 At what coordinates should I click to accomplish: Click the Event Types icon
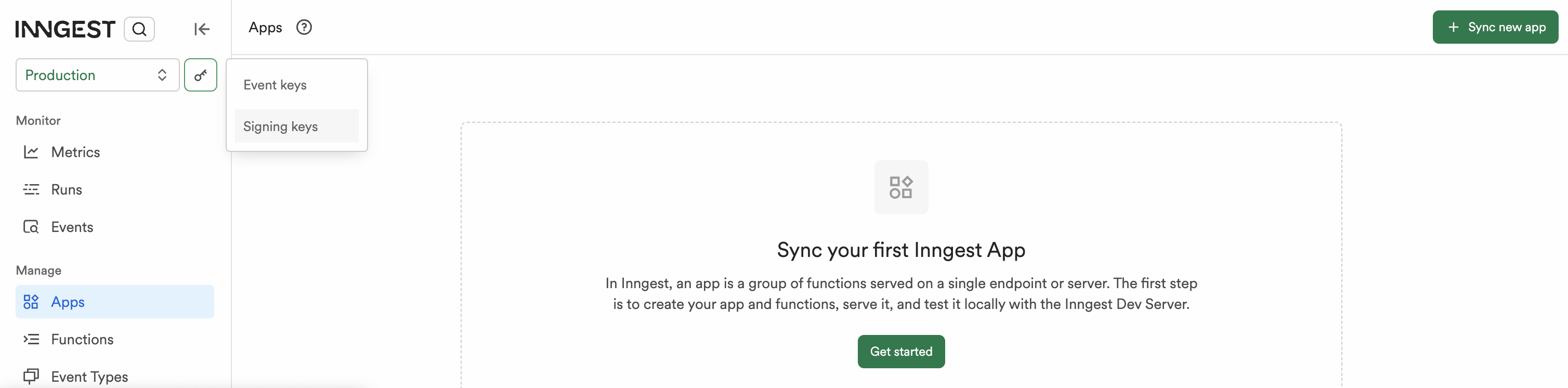(31, 377)
